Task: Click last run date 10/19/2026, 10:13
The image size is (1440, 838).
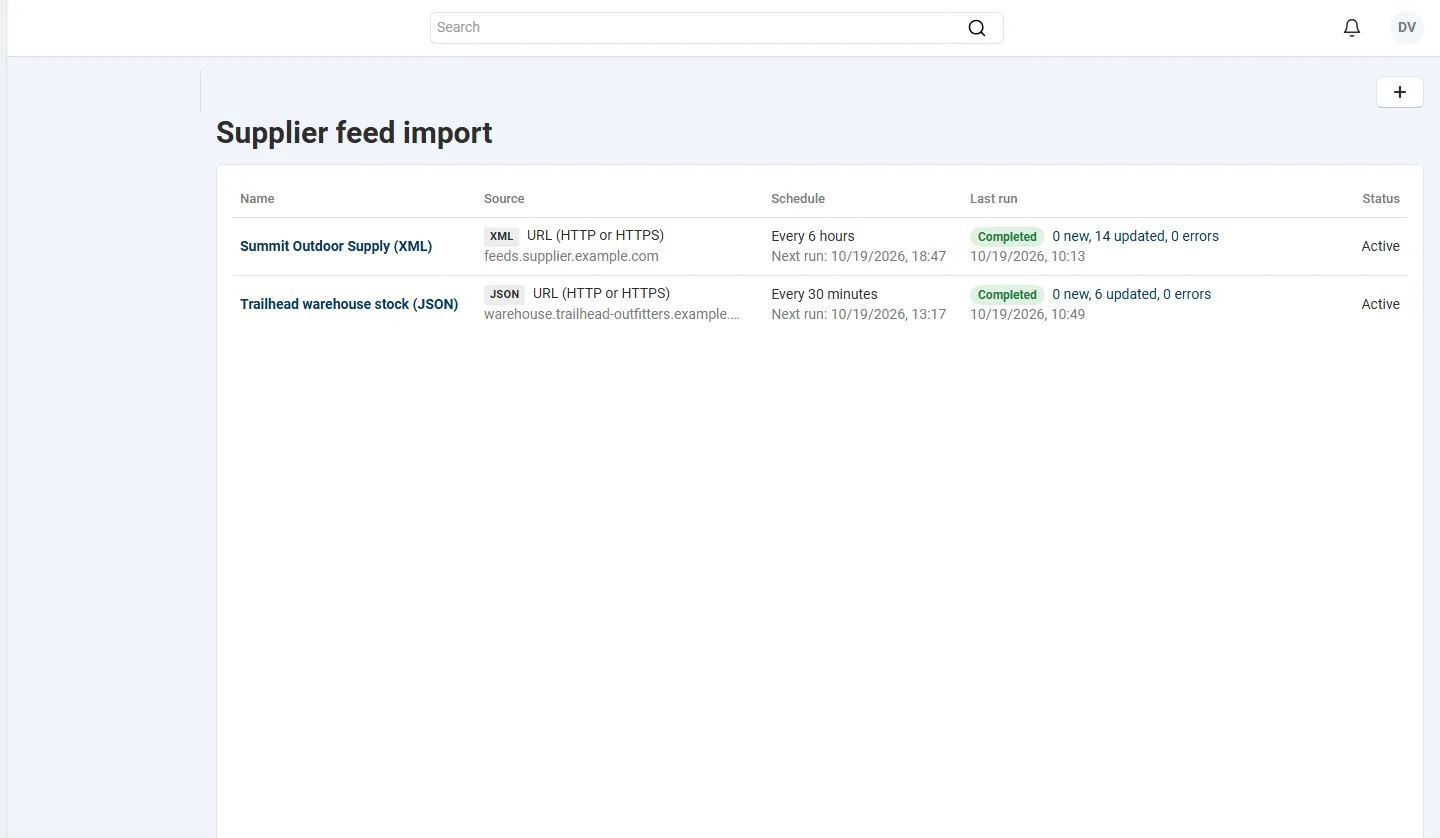Action: pos(1027,256)
